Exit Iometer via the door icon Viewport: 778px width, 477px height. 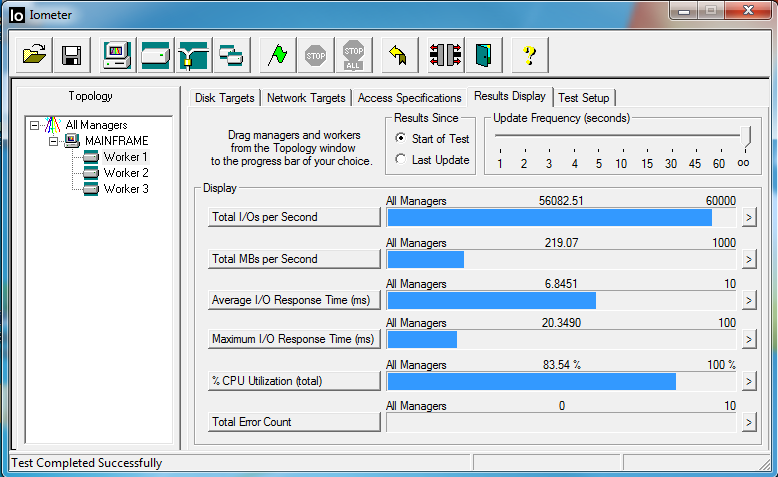(483, 55)
